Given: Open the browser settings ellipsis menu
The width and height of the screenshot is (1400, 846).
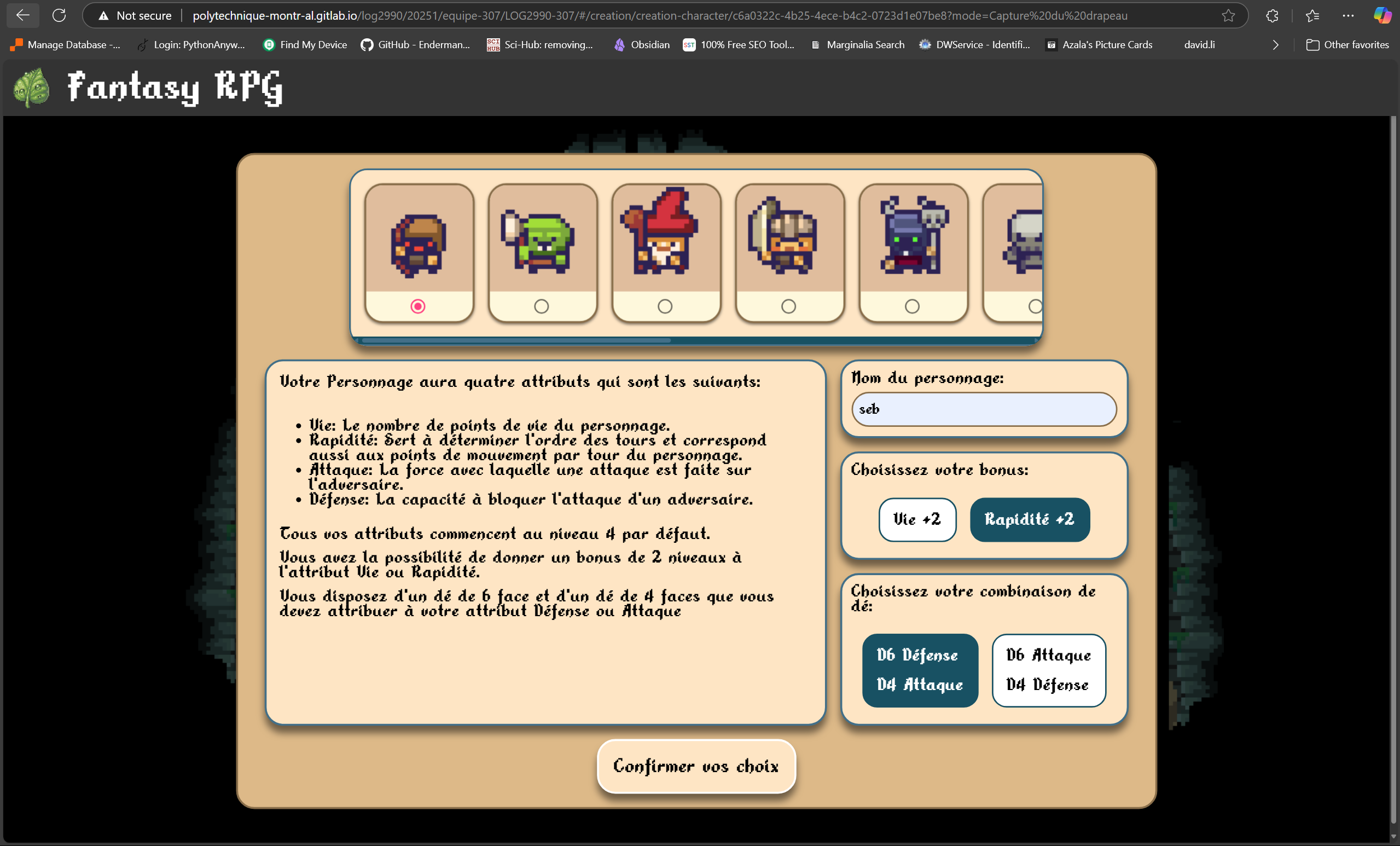Looking at the screenshot, I should click(1348, 15).
